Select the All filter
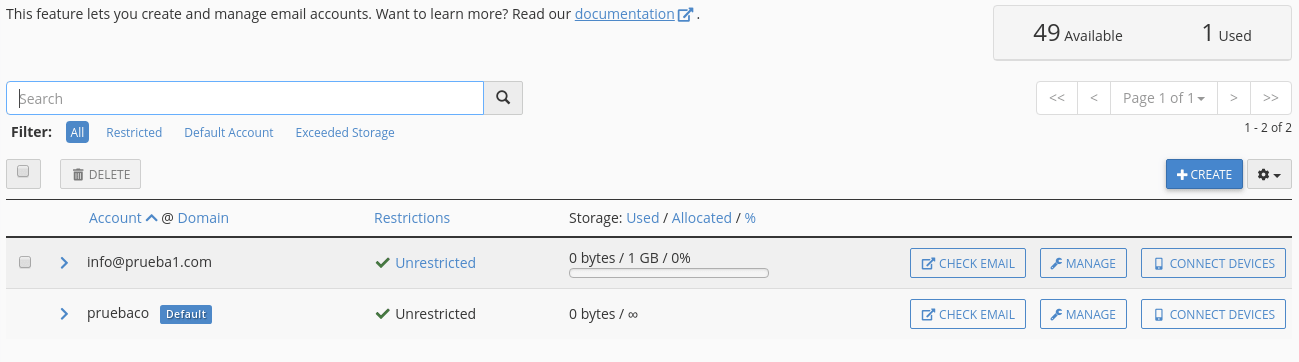Viewport: 1299px width, 362px height. [x=78, y=132]
